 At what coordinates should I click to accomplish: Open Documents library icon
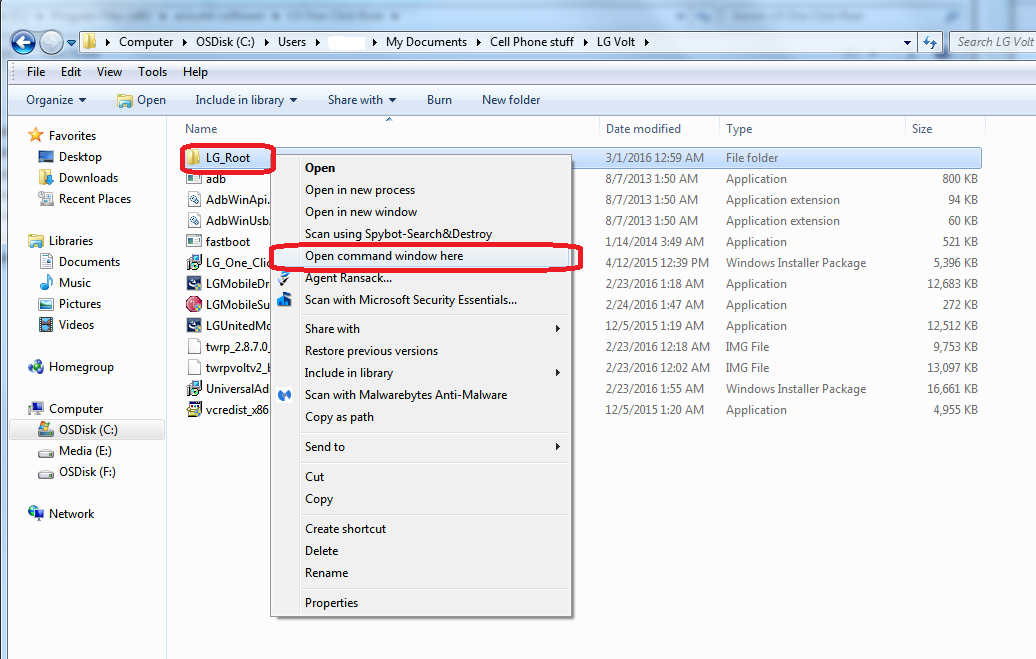(46, 262)
